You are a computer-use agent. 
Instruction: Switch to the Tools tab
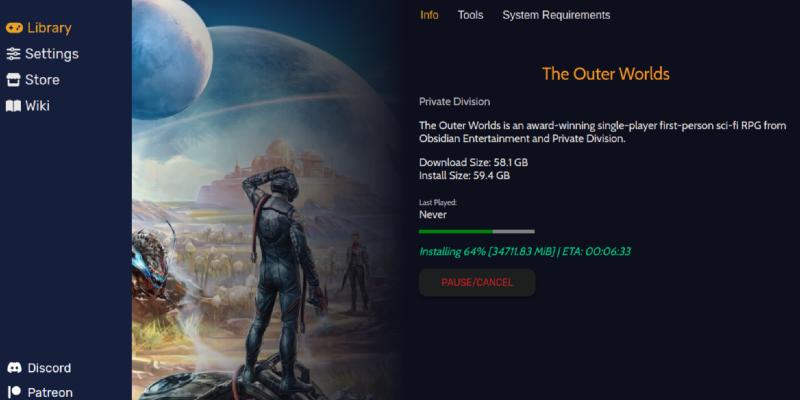470,15
